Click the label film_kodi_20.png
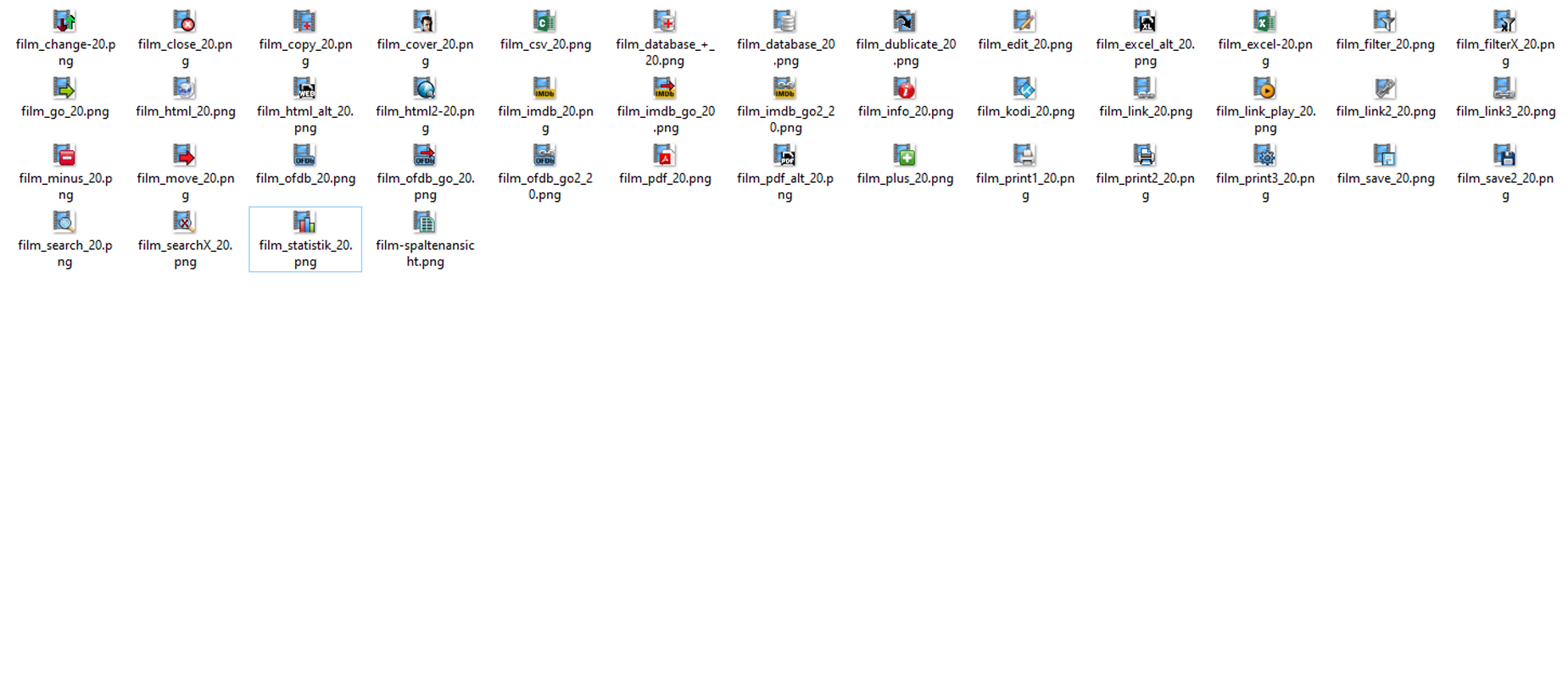The width and height of the screenshot is (1568, 678). 1025,111
